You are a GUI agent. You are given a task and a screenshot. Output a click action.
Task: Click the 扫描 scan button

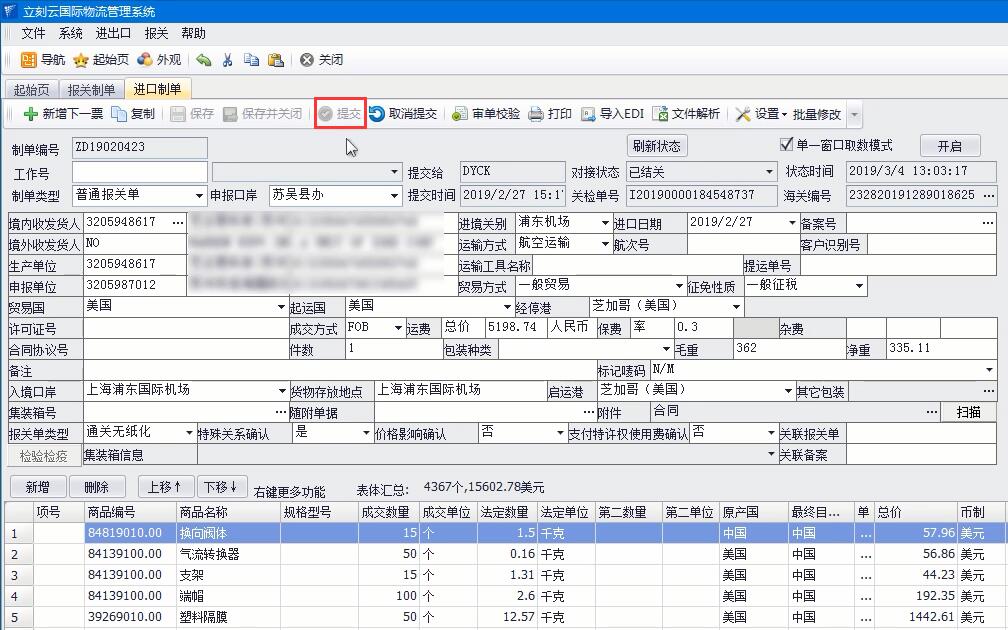click(x=968, y=412)
